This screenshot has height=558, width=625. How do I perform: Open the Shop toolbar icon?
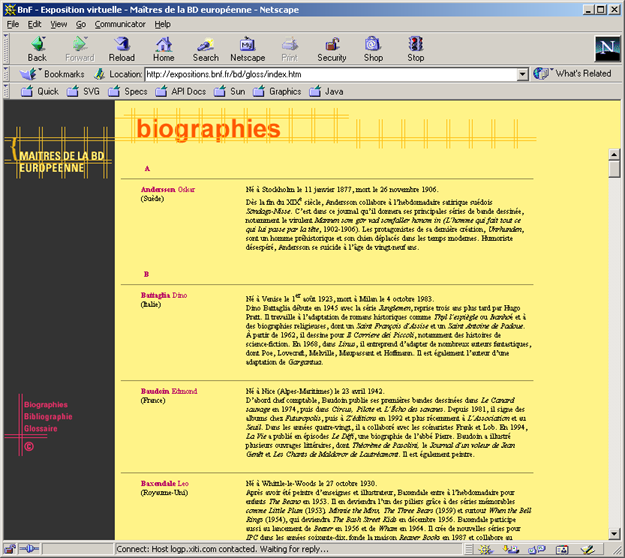373,43
